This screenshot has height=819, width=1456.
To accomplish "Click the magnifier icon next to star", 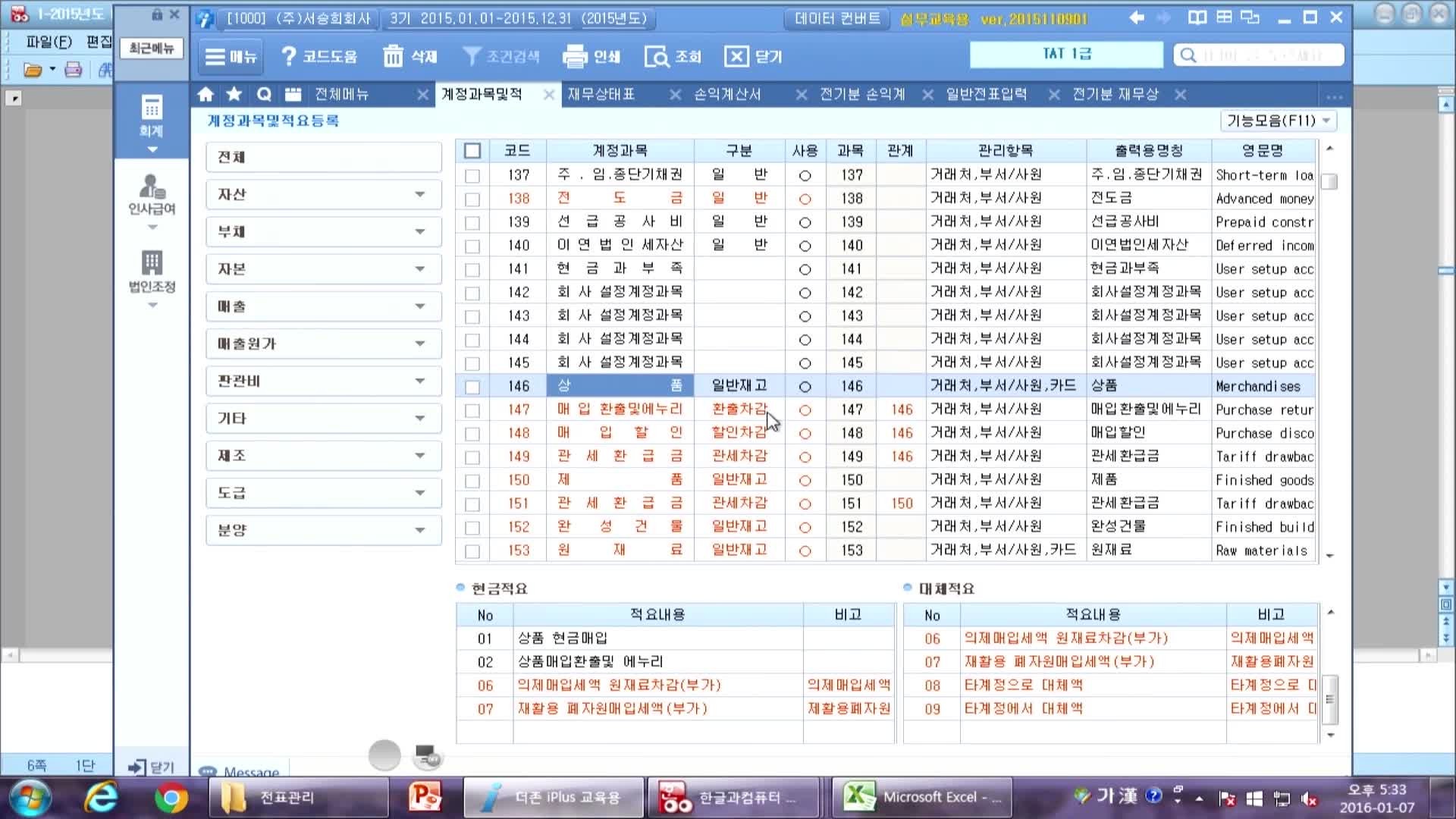I will tap(263, 94).
